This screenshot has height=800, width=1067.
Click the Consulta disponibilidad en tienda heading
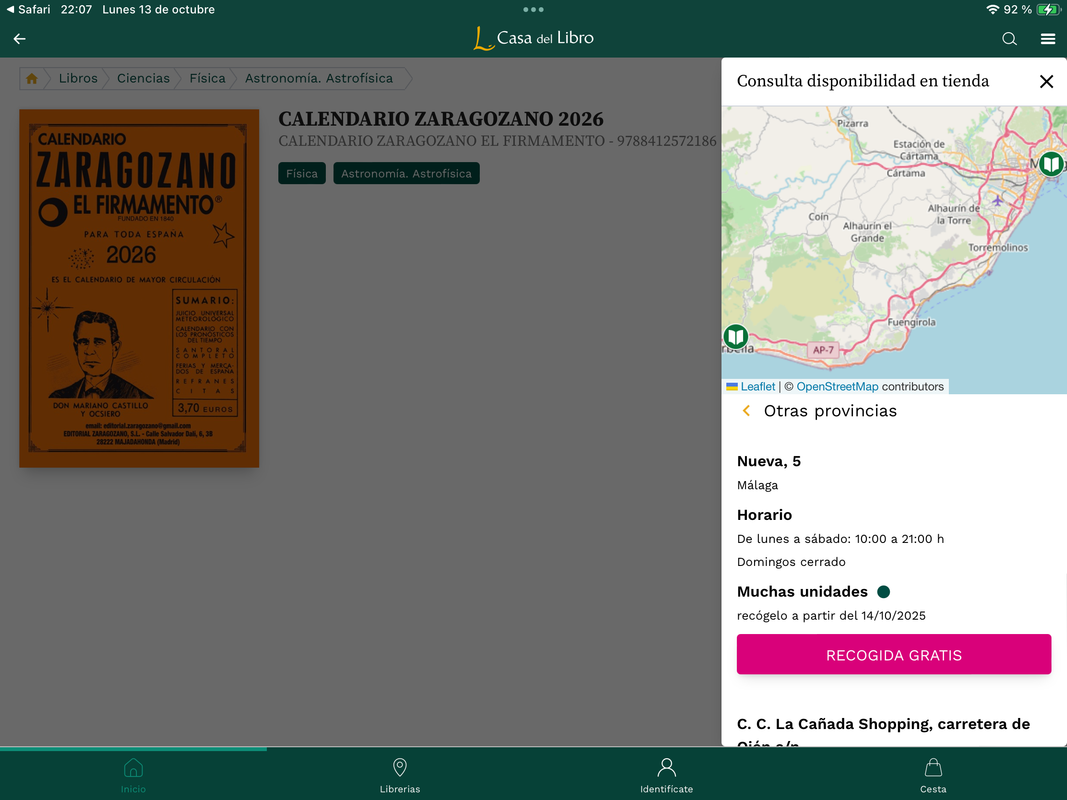tap(863, 81)
